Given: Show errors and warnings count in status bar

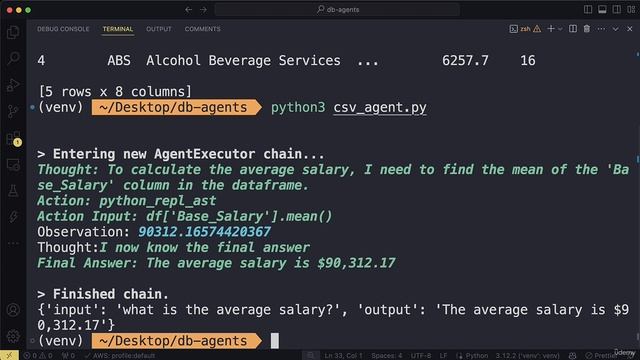Looking at the screenshot, I should [x=38, y=356].
